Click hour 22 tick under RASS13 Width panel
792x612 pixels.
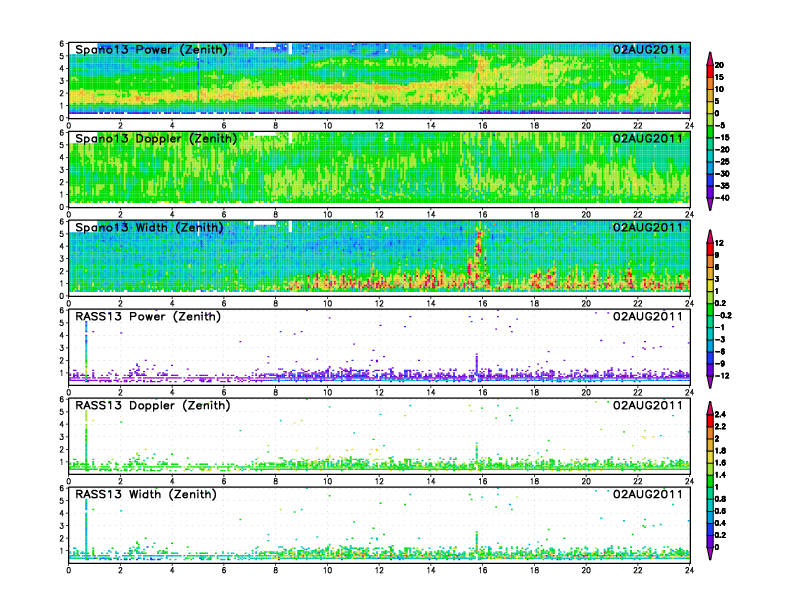638,570
